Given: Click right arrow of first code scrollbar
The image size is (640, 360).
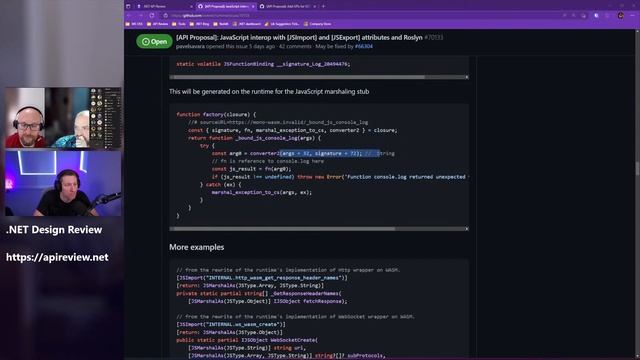Looking at the screenshot, I should (467, 77).
